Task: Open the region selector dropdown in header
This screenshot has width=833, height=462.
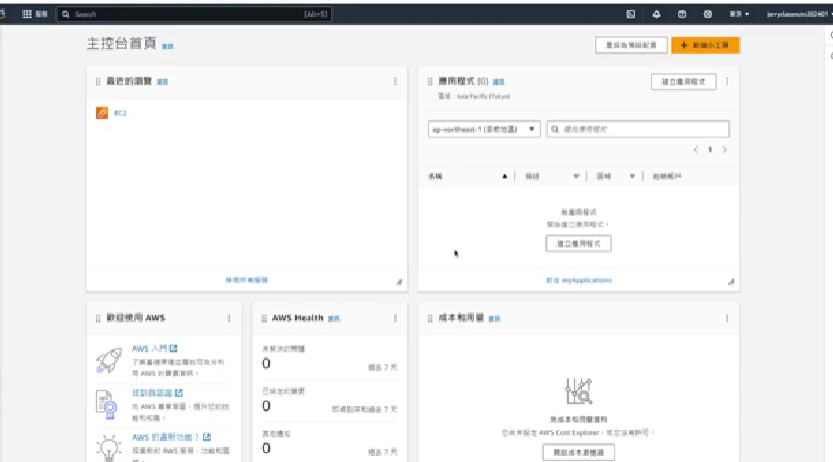Action: point(739,14)
